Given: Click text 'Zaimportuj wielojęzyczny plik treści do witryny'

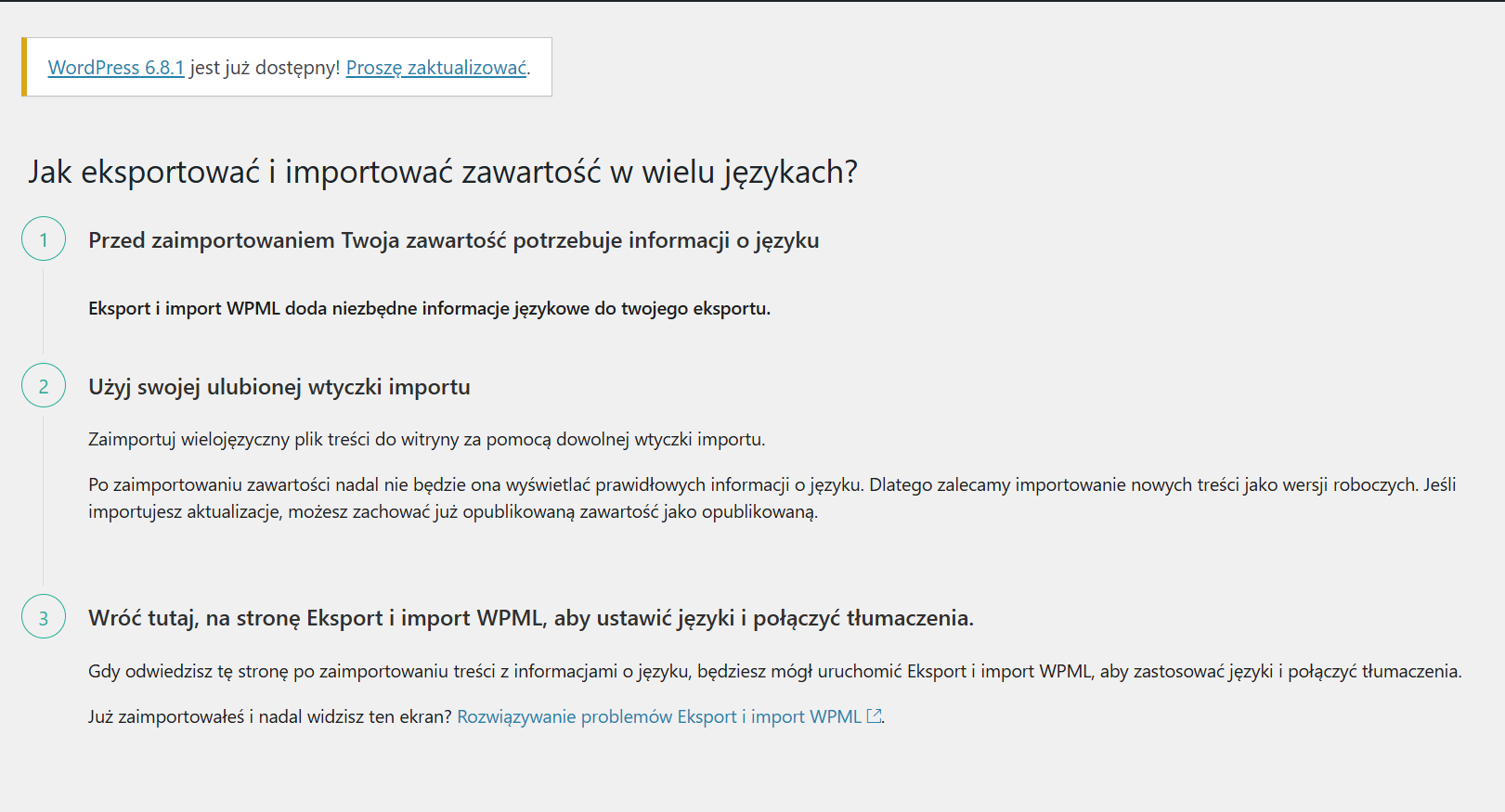Looking at the screenshot, I should click(x=274, y=439).
